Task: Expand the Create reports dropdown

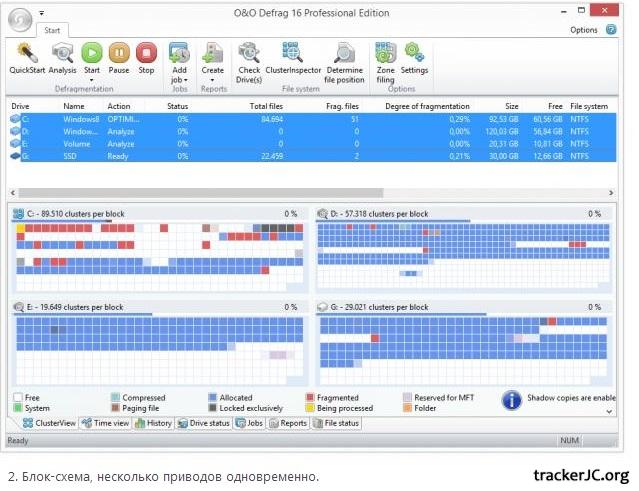Action: pyautogui.click(x=212, y=80)
